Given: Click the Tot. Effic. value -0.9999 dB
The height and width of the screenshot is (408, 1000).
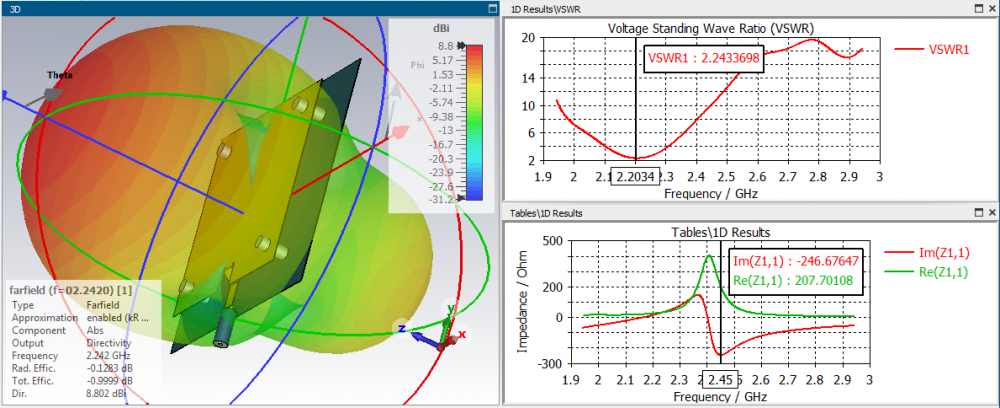Looking at the screenshot, I should (x=112, y=381).
